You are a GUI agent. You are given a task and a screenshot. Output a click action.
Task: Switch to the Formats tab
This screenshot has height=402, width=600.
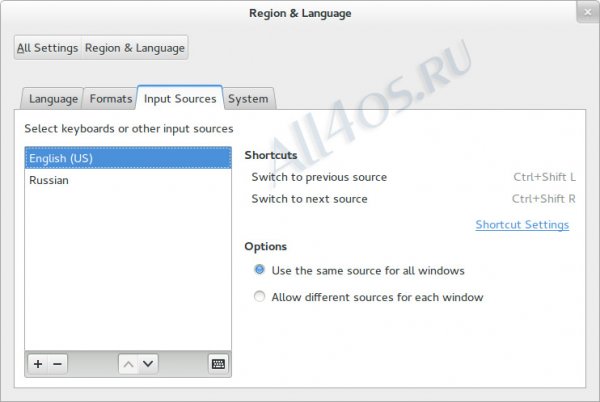111,99
